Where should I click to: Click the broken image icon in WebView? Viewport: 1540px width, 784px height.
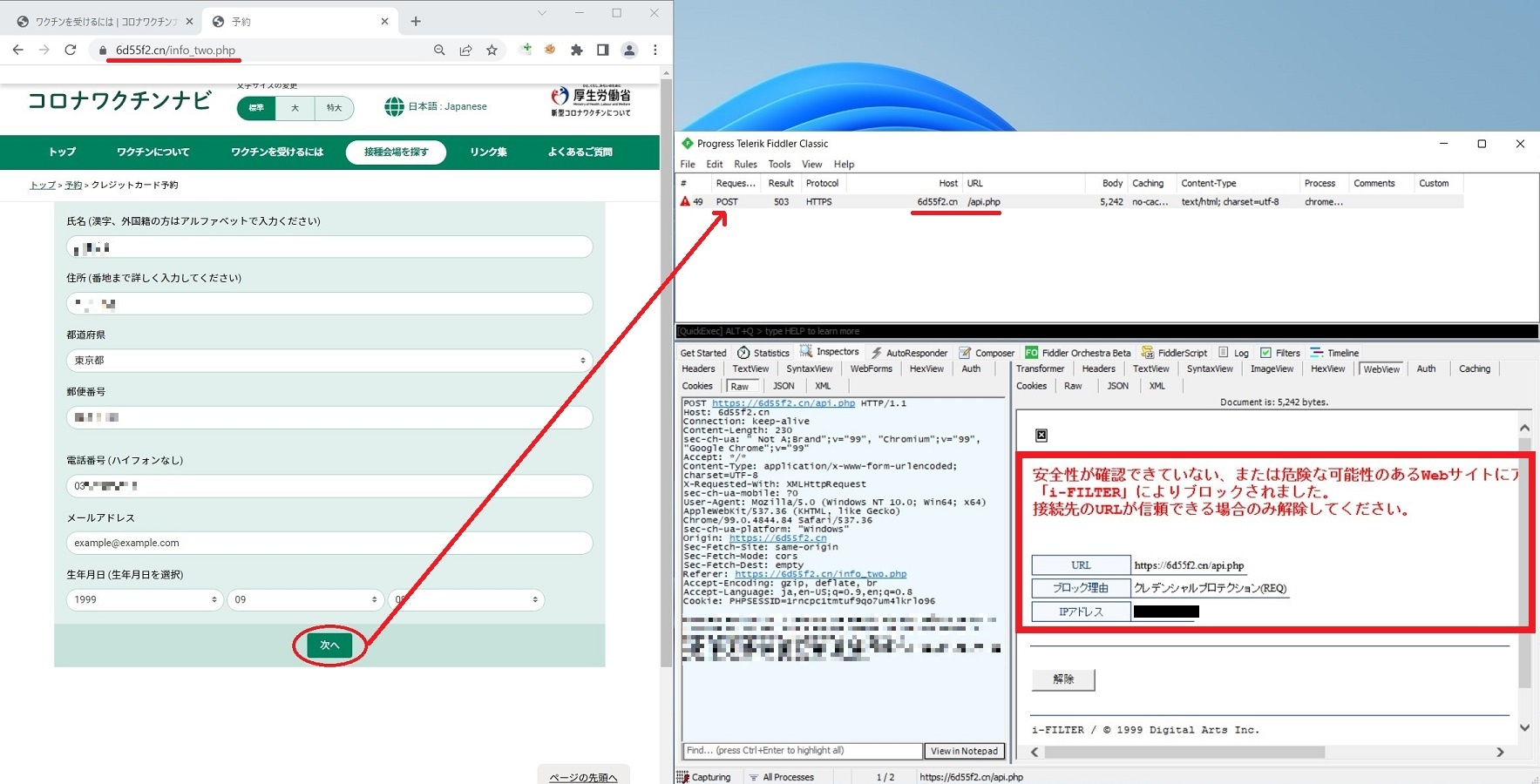[x=1041, y=435]
